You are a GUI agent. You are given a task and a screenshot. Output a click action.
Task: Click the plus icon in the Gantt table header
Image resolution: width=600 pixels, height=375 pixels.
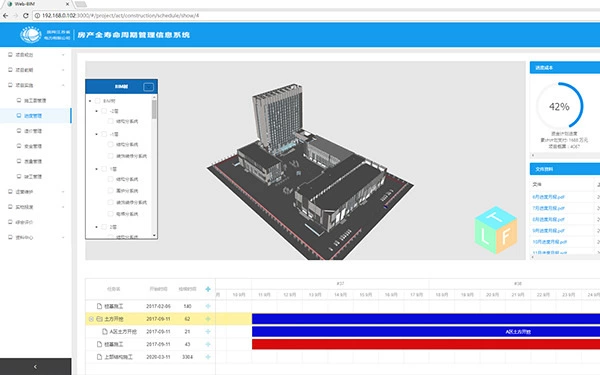point(208,289)
